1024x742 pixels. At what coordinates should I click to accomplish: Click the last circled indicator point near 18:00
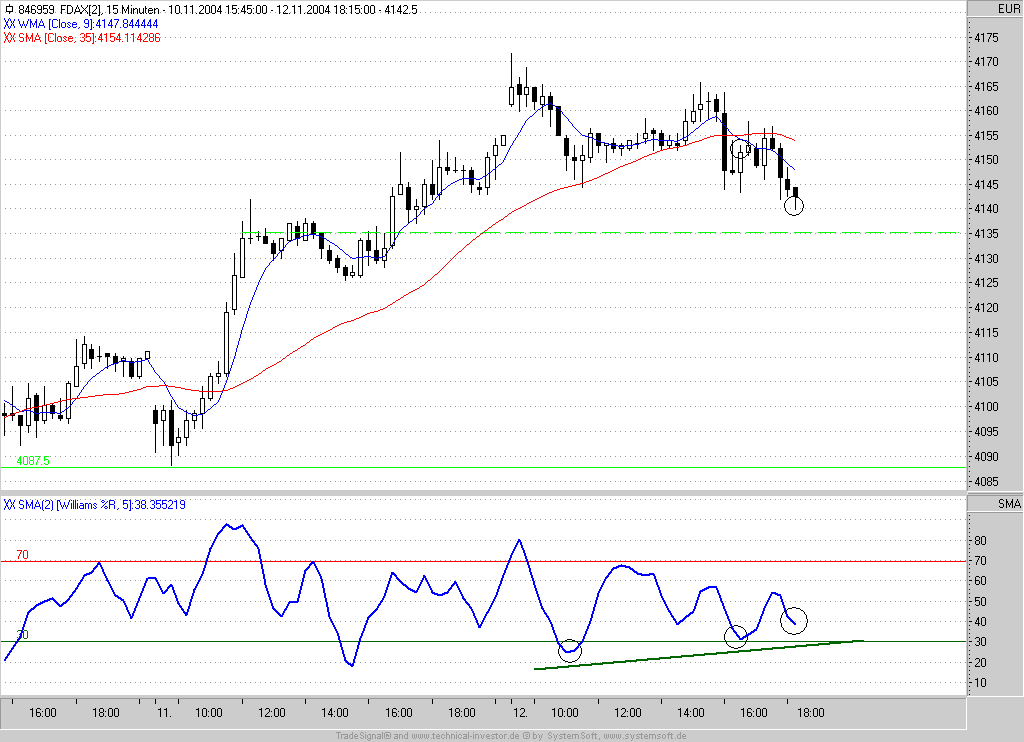(x=794, y=621)
